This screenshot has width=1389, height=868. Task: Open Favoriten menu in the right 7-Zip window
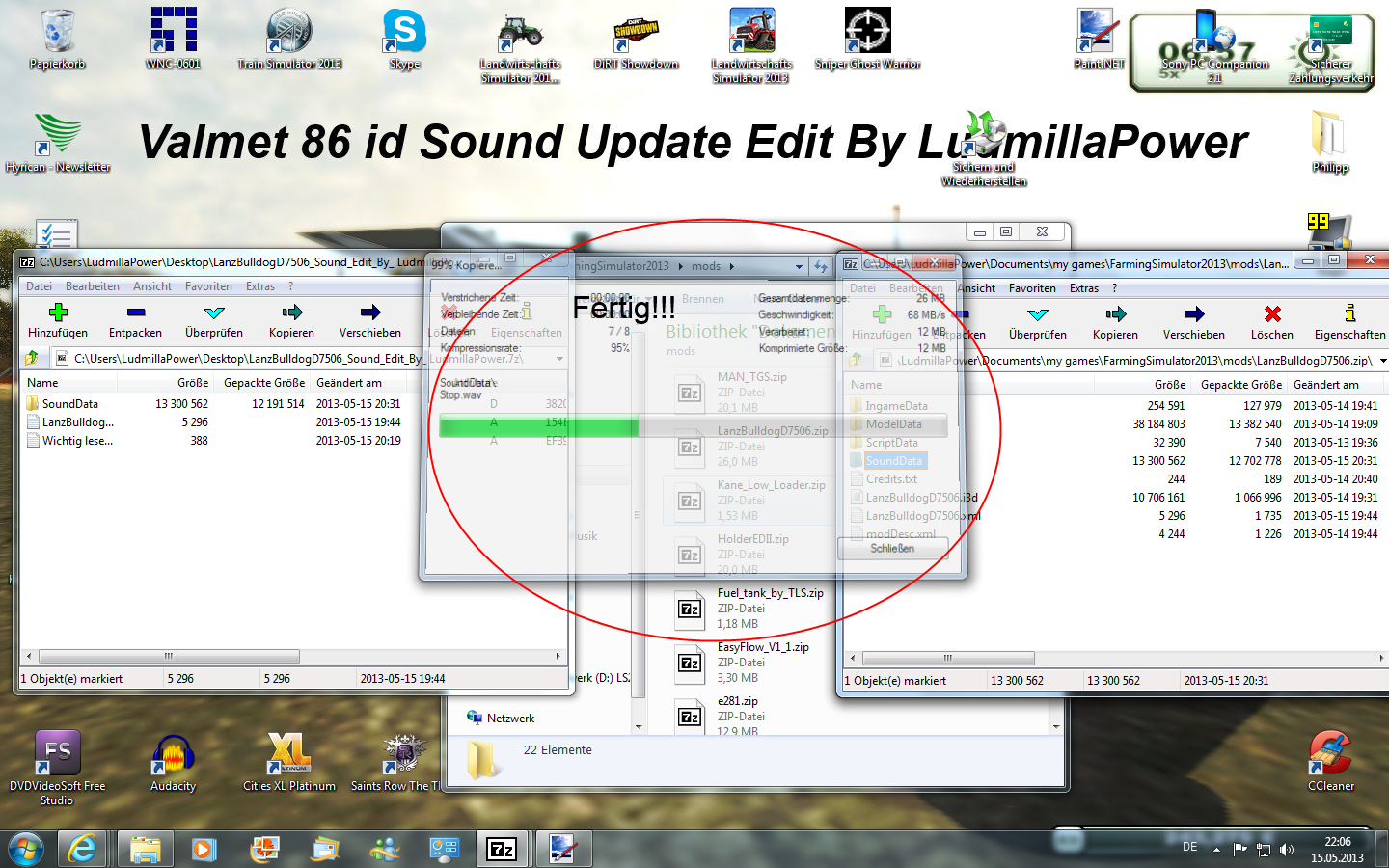click(1032, 288)
